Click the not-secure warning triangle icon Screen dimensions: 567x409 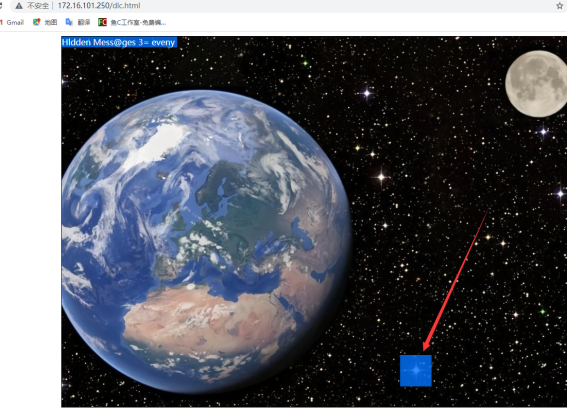point(19,5)
